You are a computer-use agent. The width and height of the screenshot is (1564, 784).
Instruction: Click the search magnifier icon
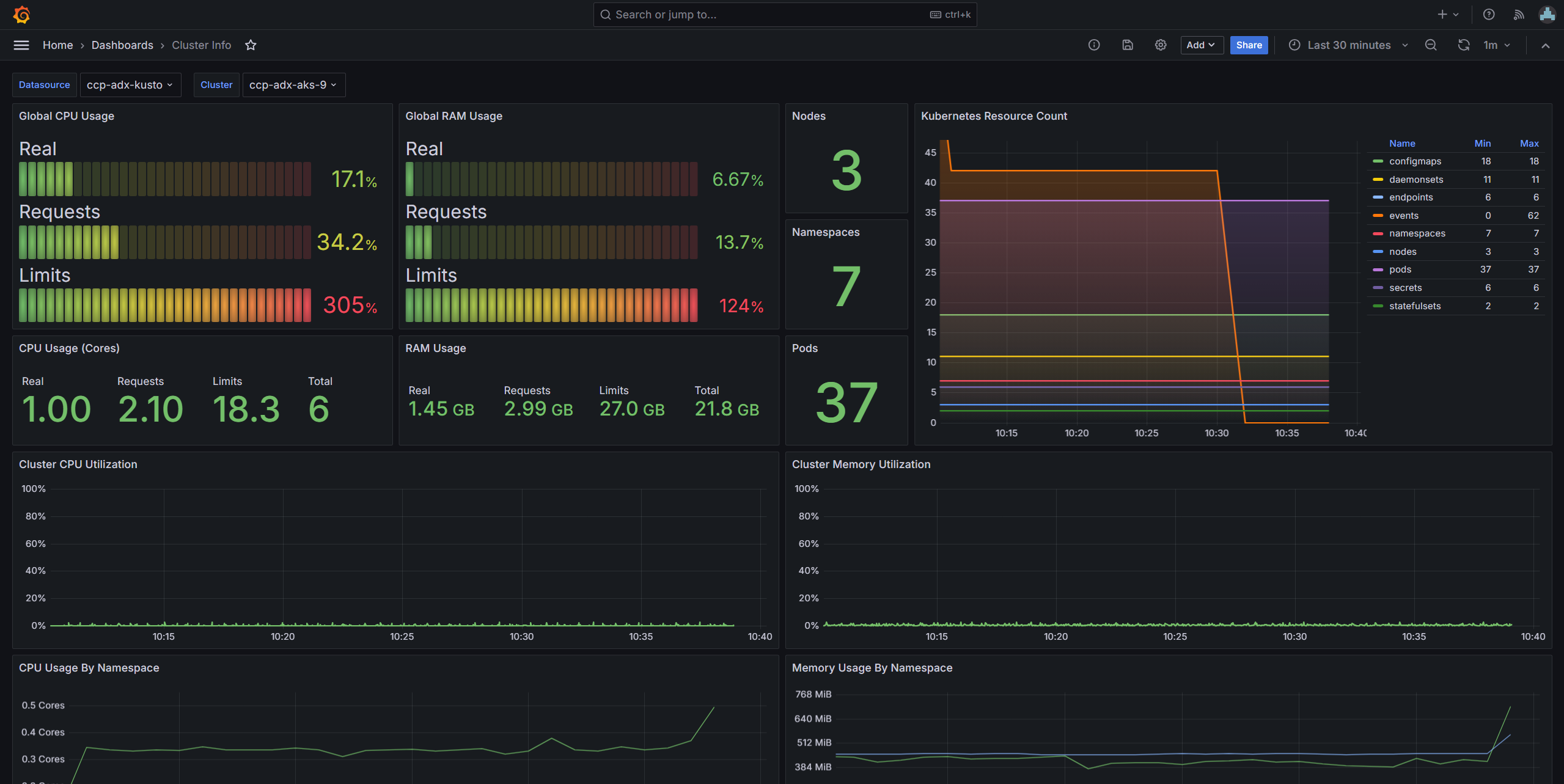click(606, 15)
